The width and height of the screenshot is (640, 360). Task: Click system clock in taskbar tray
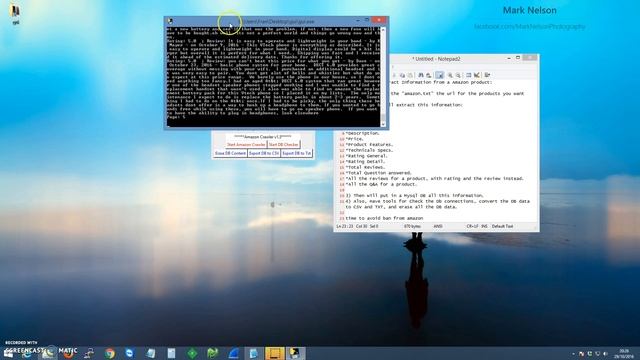(x=624, y=353)
